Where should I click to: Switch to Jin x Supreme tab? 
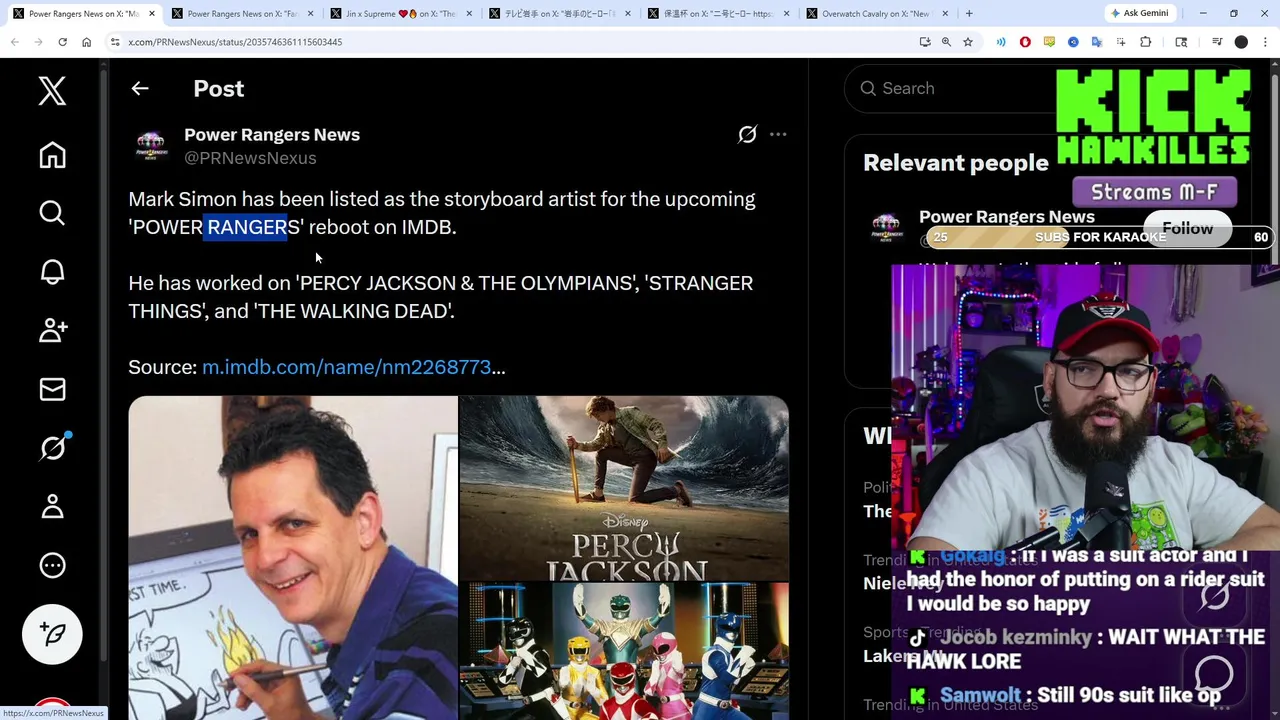(x=398, y=14)
